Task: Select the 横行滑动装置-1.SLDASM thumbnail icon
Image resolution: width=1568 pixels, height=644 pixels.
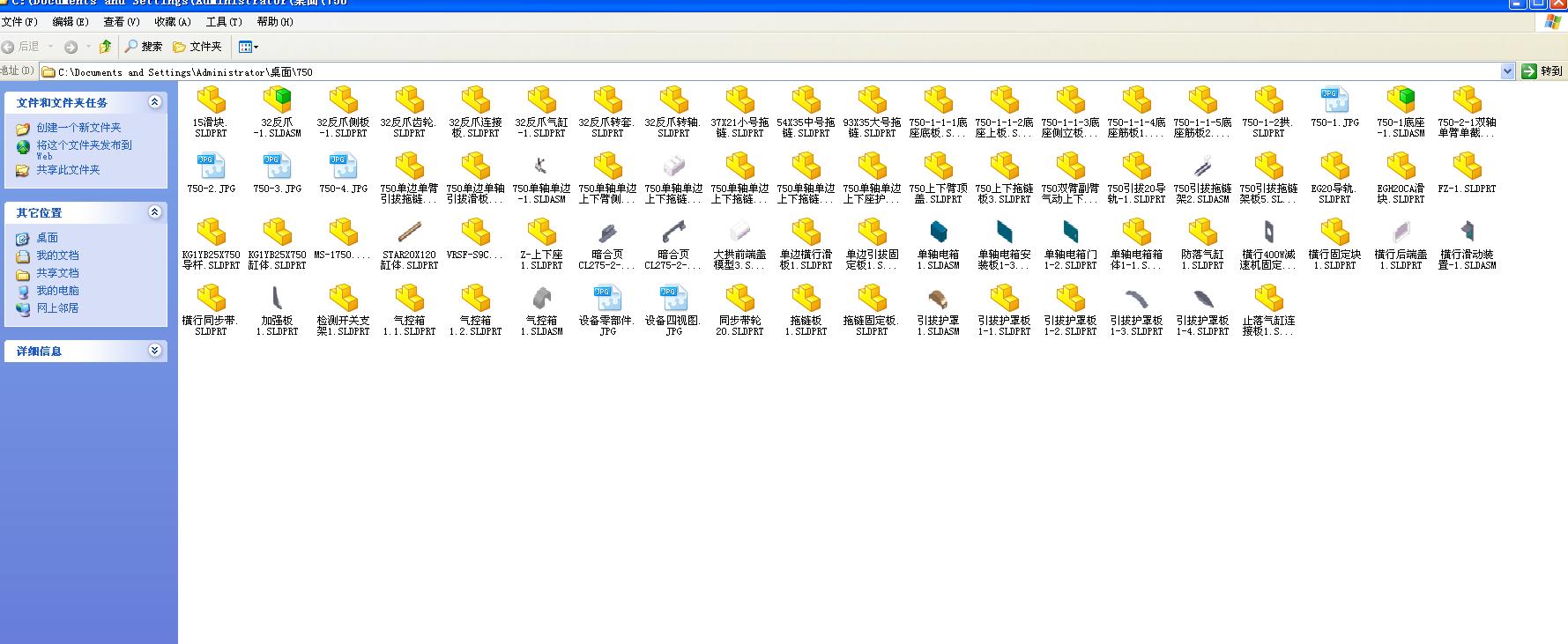Action: pyautogui.click(x=1467, y=232)
